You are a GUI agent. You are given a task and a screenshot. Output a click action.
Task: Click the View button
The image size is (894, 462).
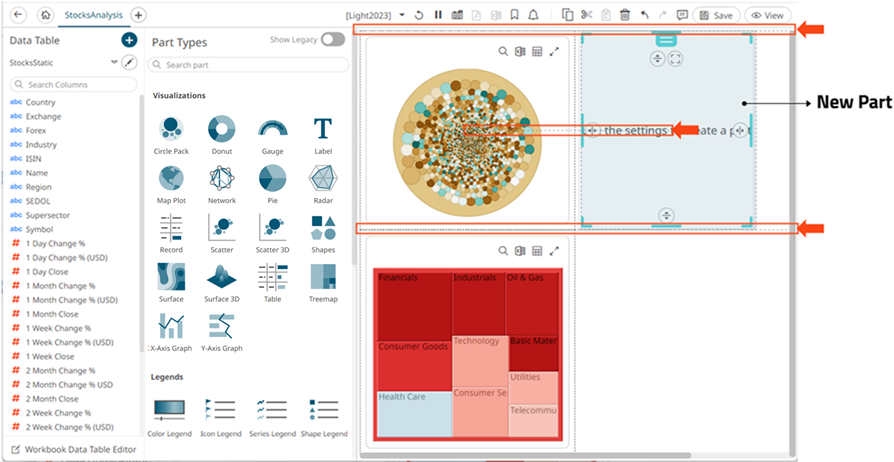[x=767, y=15]
